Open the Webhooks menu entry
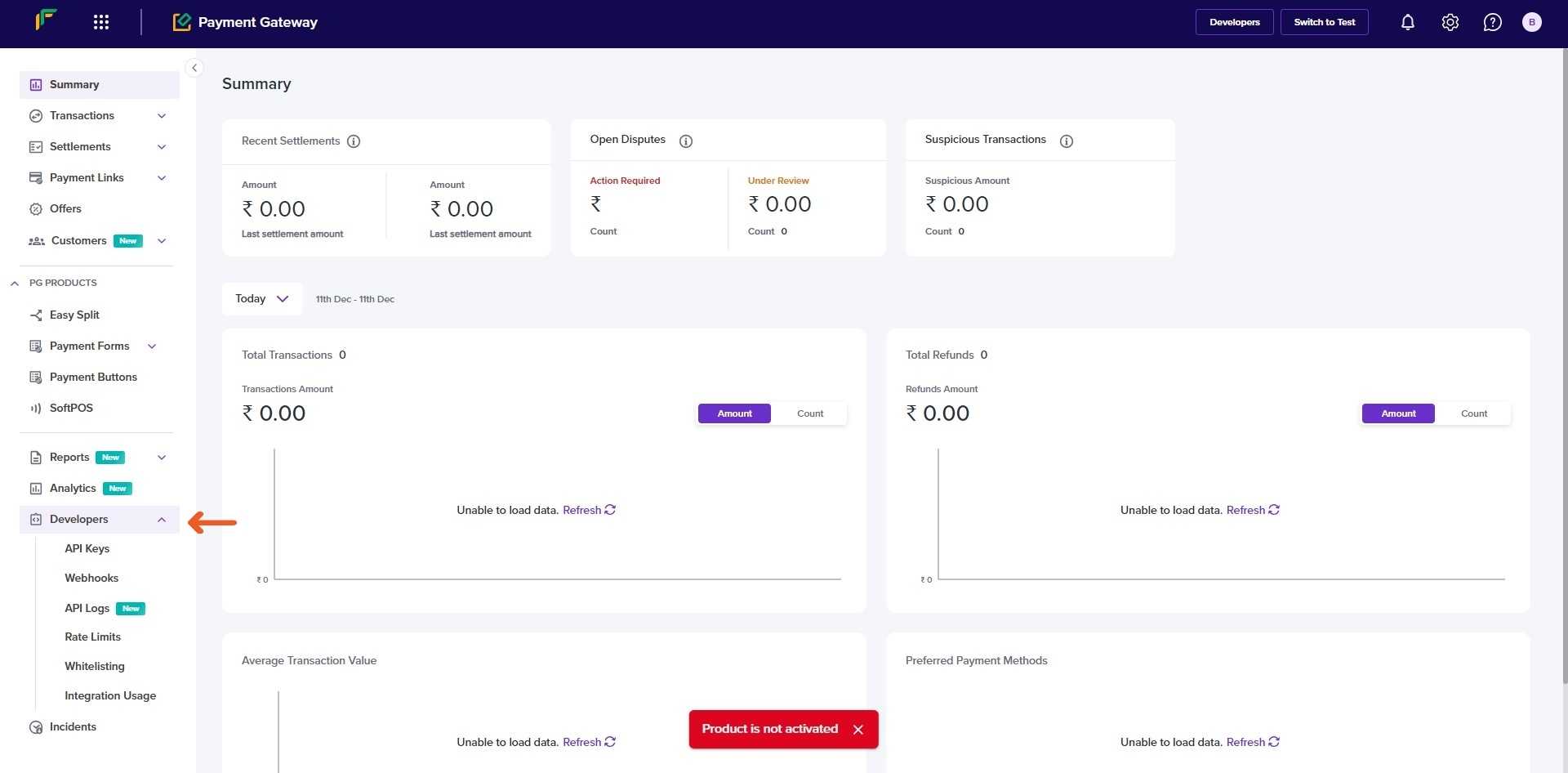Viewport: 1568px width, 773px height. coord(91,578)
